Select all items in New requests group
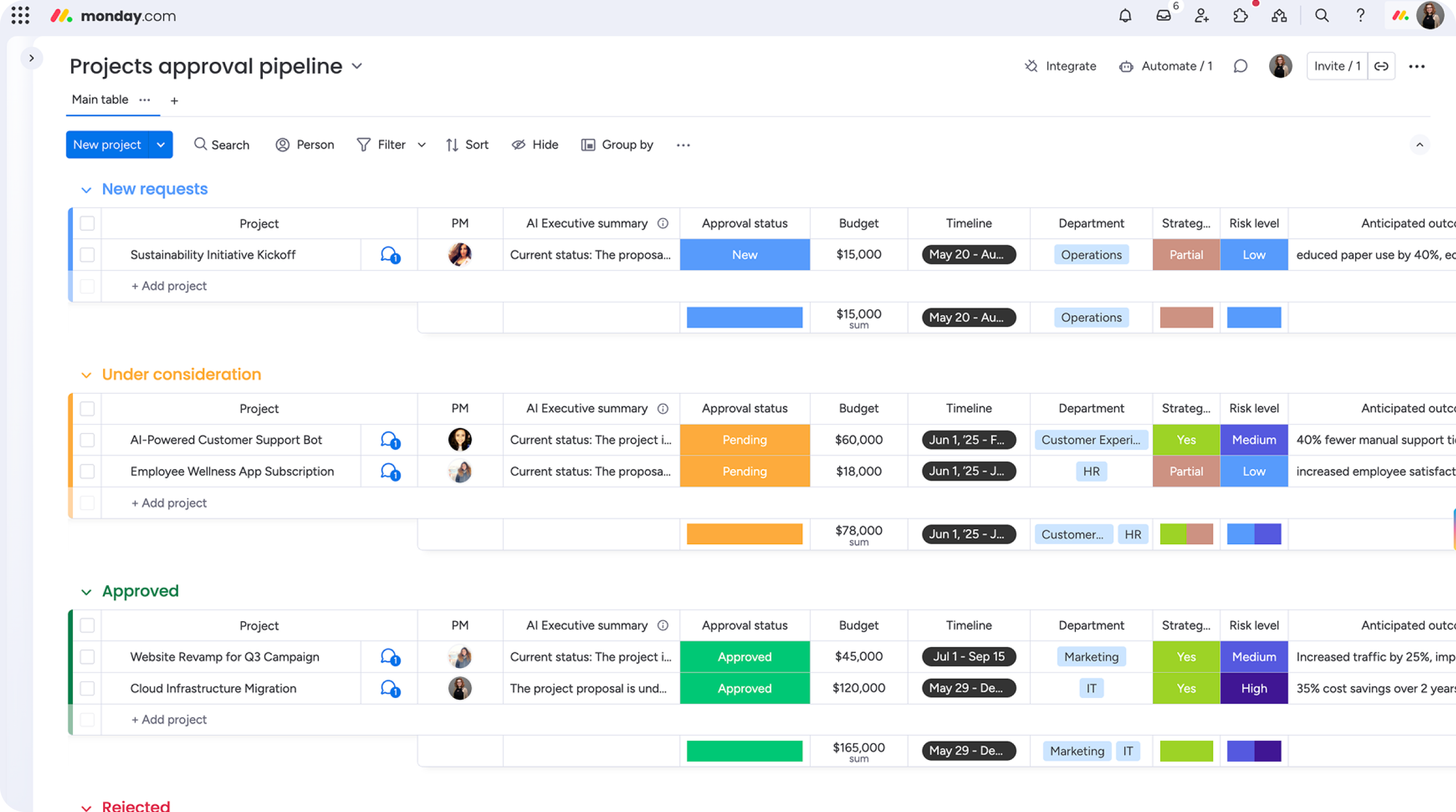Image resolution: width=1456 pixels, height=812 pixels. [x=87, y=223]
